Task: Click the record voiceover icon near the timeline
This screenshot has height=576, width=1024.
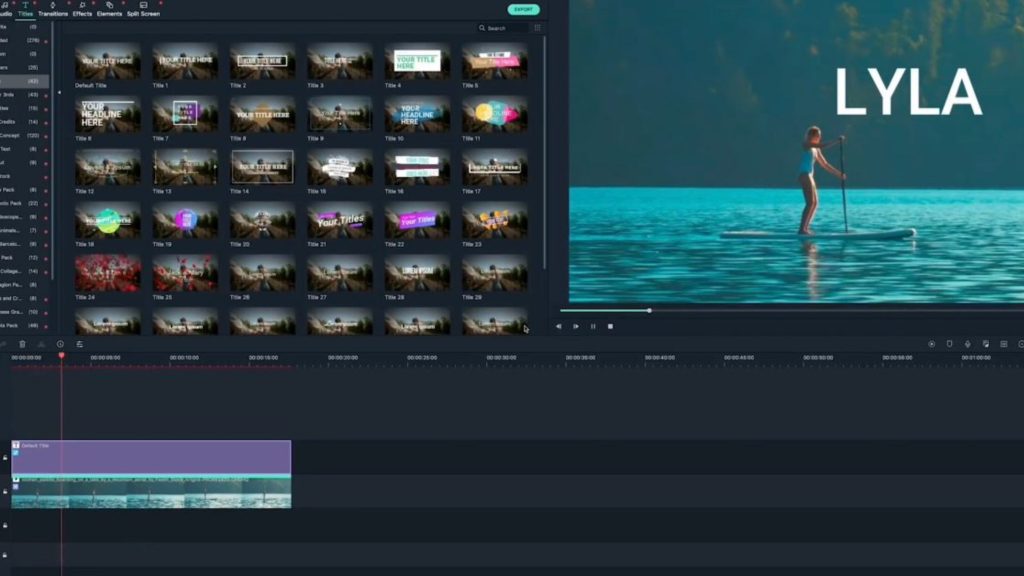Action: pos(950,345)
